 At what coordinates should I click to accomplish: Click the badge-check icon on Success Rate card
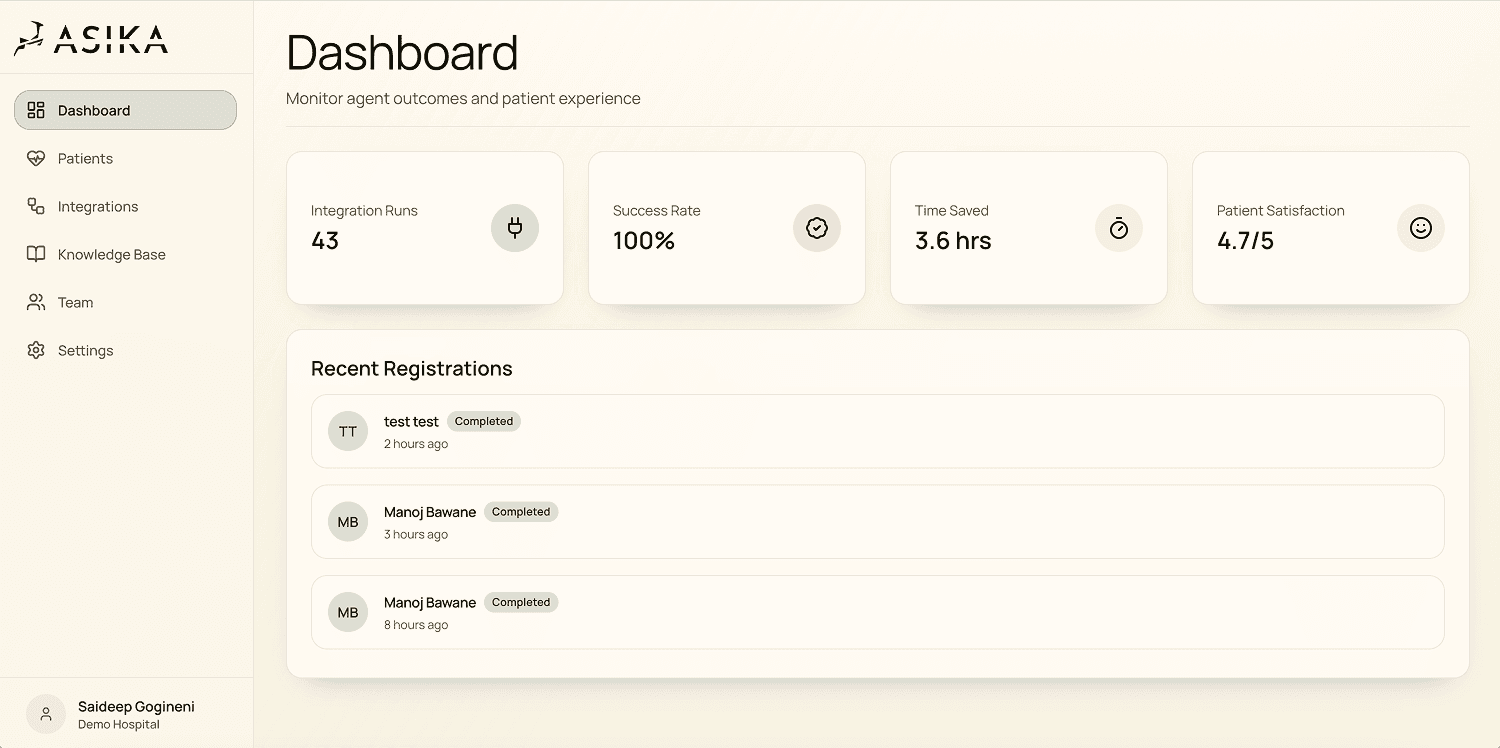pyautogui.click(x=817, y=228)
